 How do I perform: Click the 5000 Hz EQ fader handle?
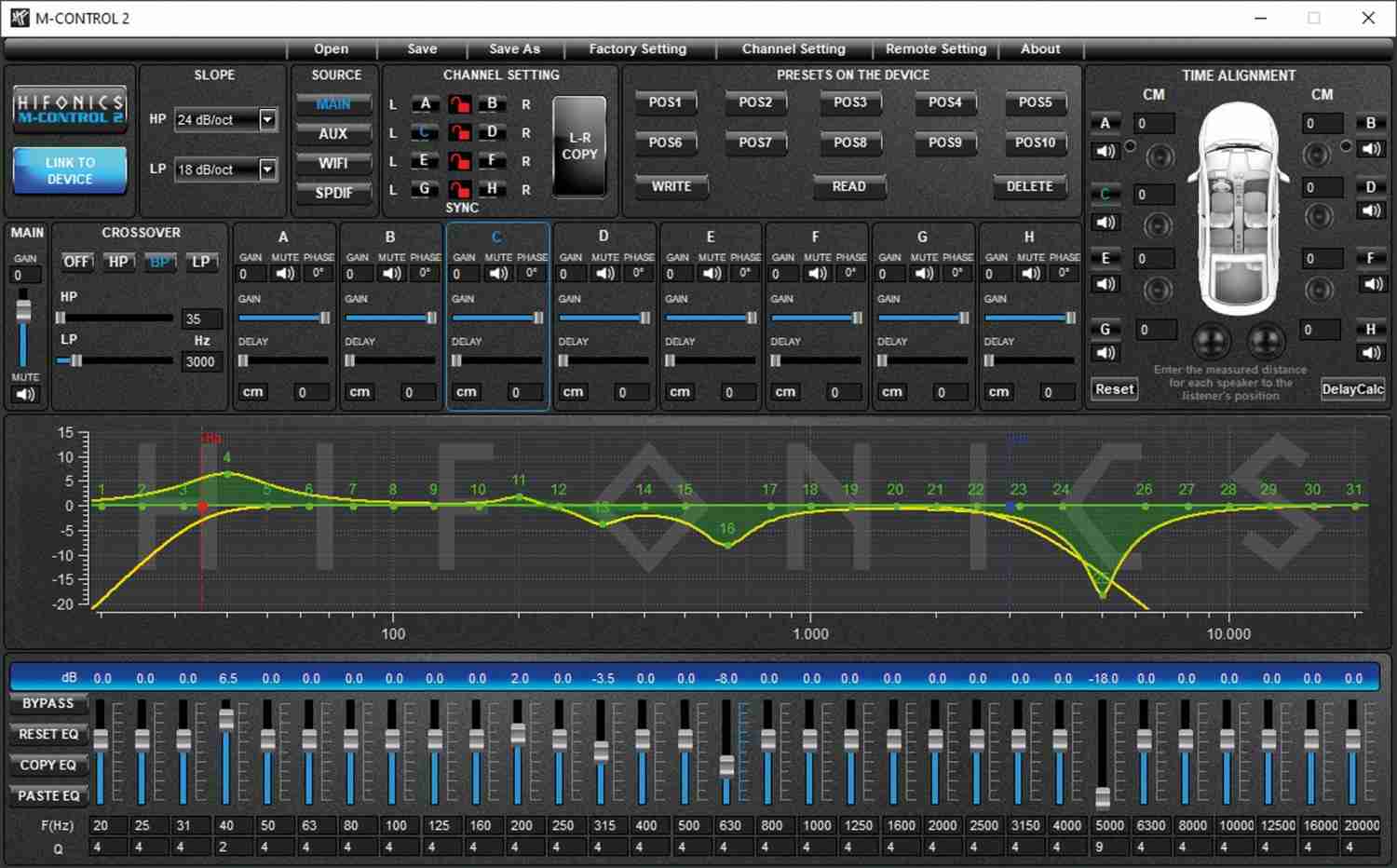1103,798
